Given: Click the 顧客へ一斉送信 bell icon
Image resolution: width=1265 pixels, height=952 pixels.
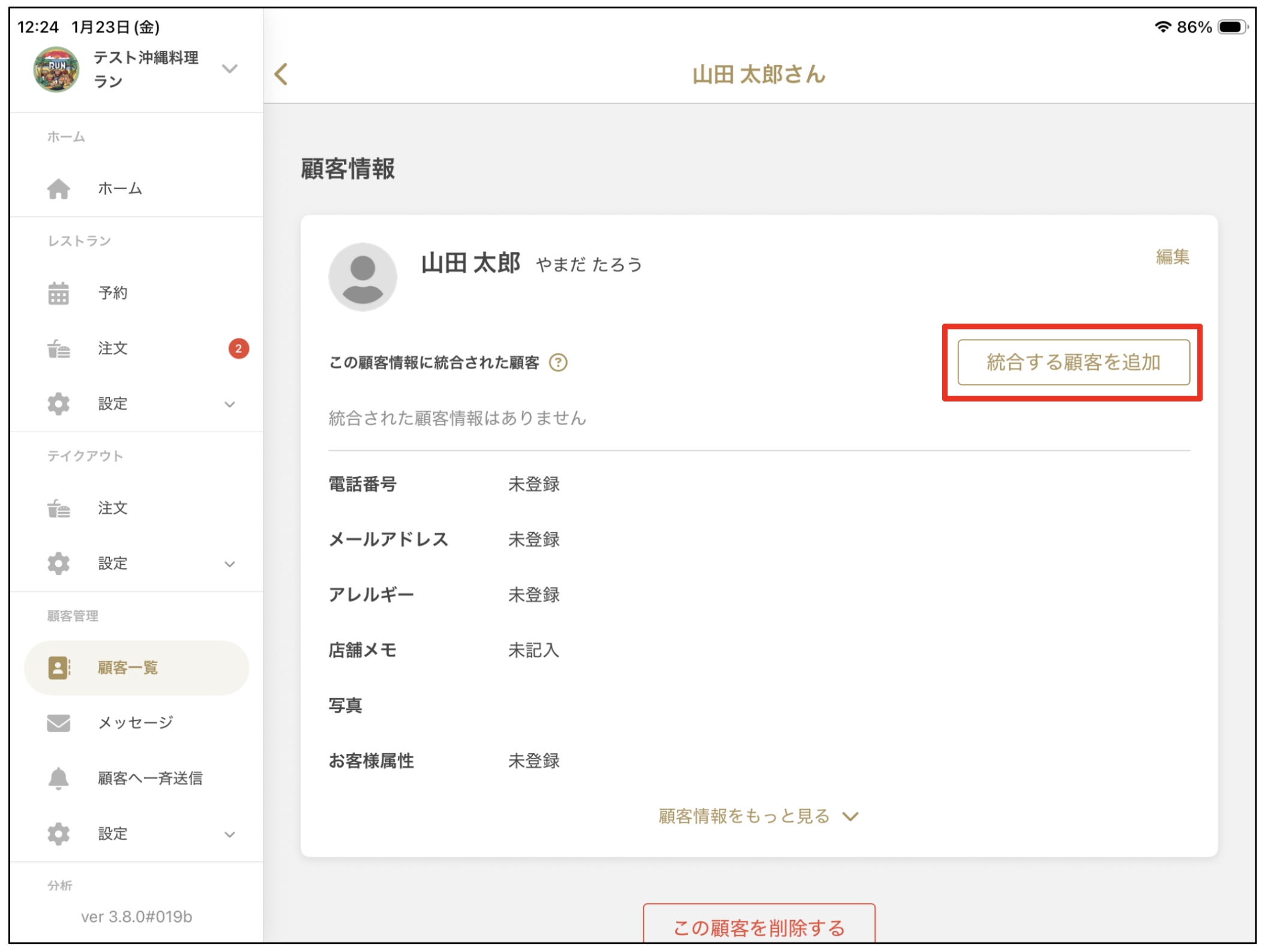Looking at the screenshot, I should [58, 778].
